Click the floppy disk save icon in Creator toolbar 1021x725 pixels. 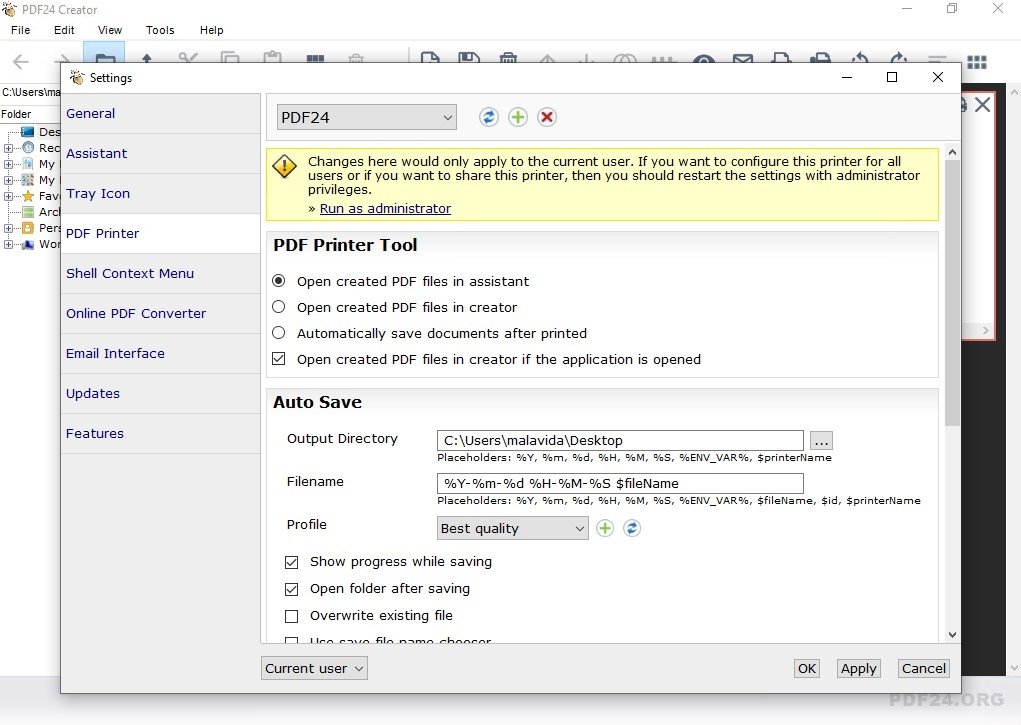point(469,57)
